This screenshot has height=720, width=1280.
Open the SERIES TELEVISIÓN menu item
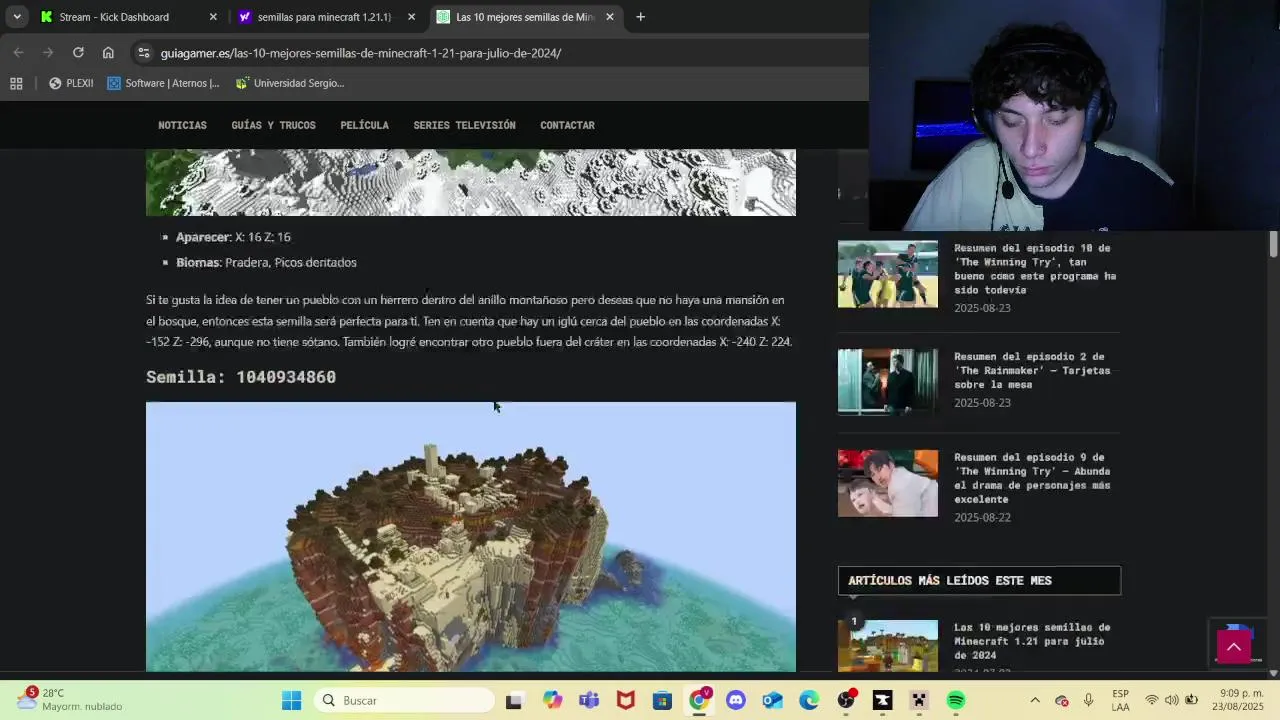pyautogui.click(x=464, y=125)
